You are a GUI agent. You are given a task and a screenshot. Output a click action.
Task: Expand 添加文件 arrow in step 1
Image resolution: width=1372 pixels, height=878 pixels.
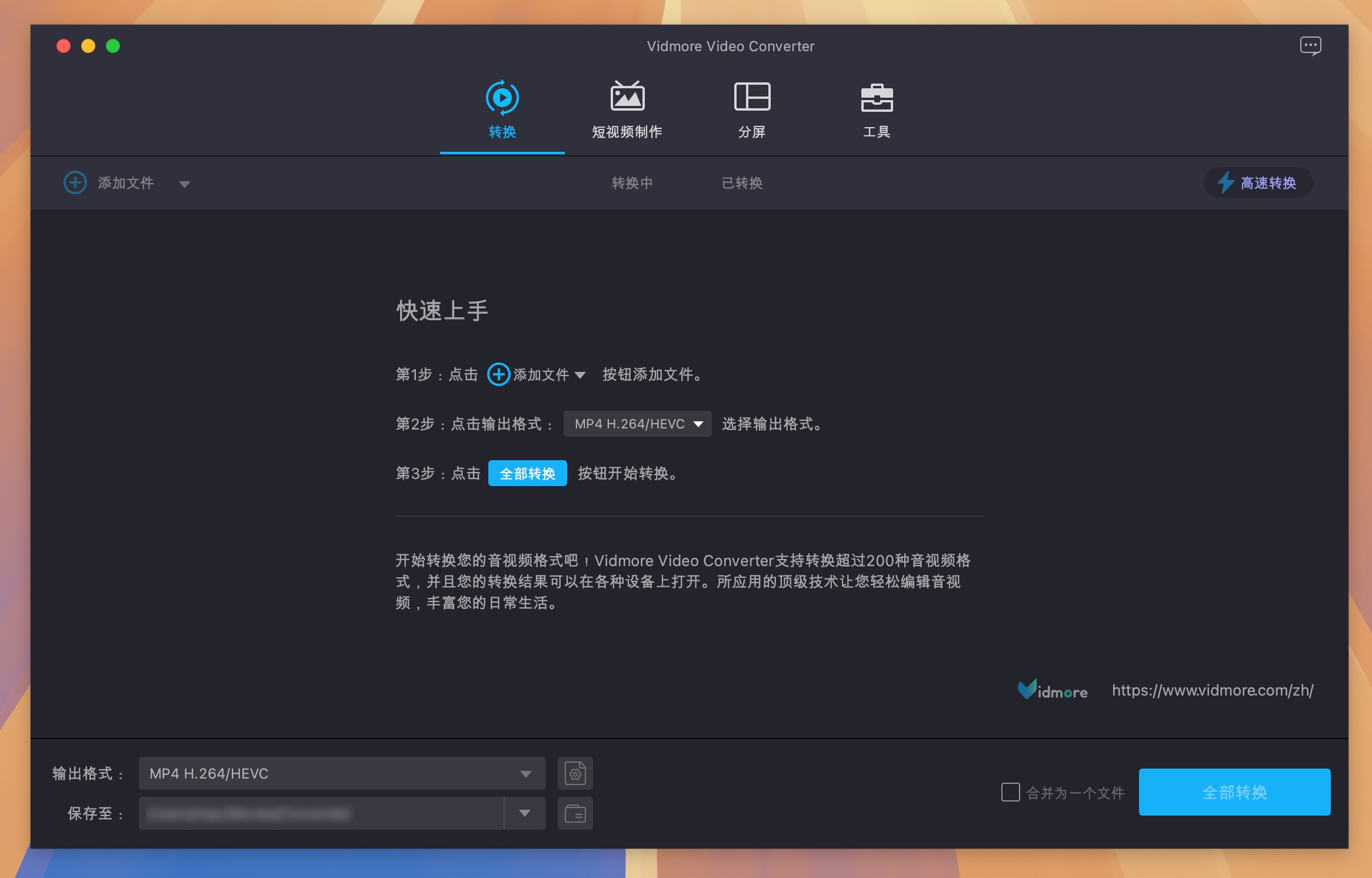(580, 375)
